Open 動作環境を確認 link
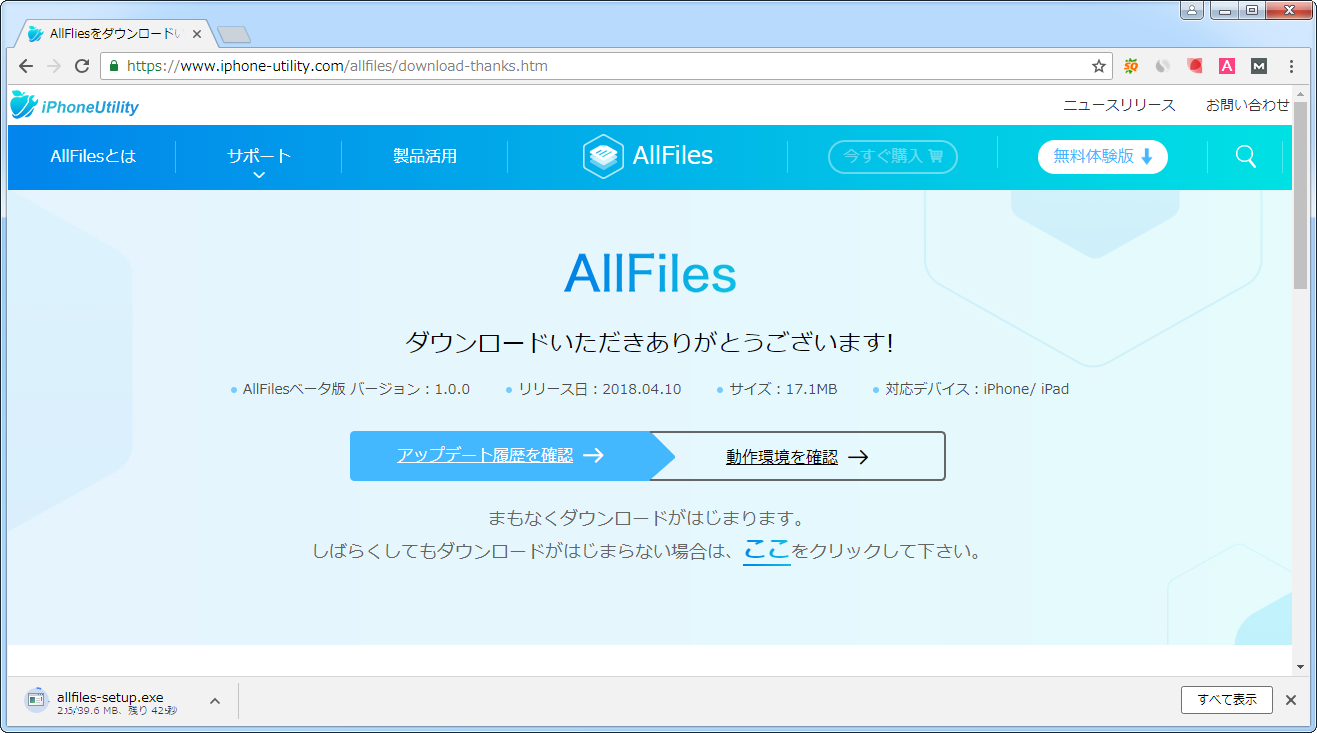The height and width of the screenshot is (733, 1317). pyautogui.click(x=797, y=457)
